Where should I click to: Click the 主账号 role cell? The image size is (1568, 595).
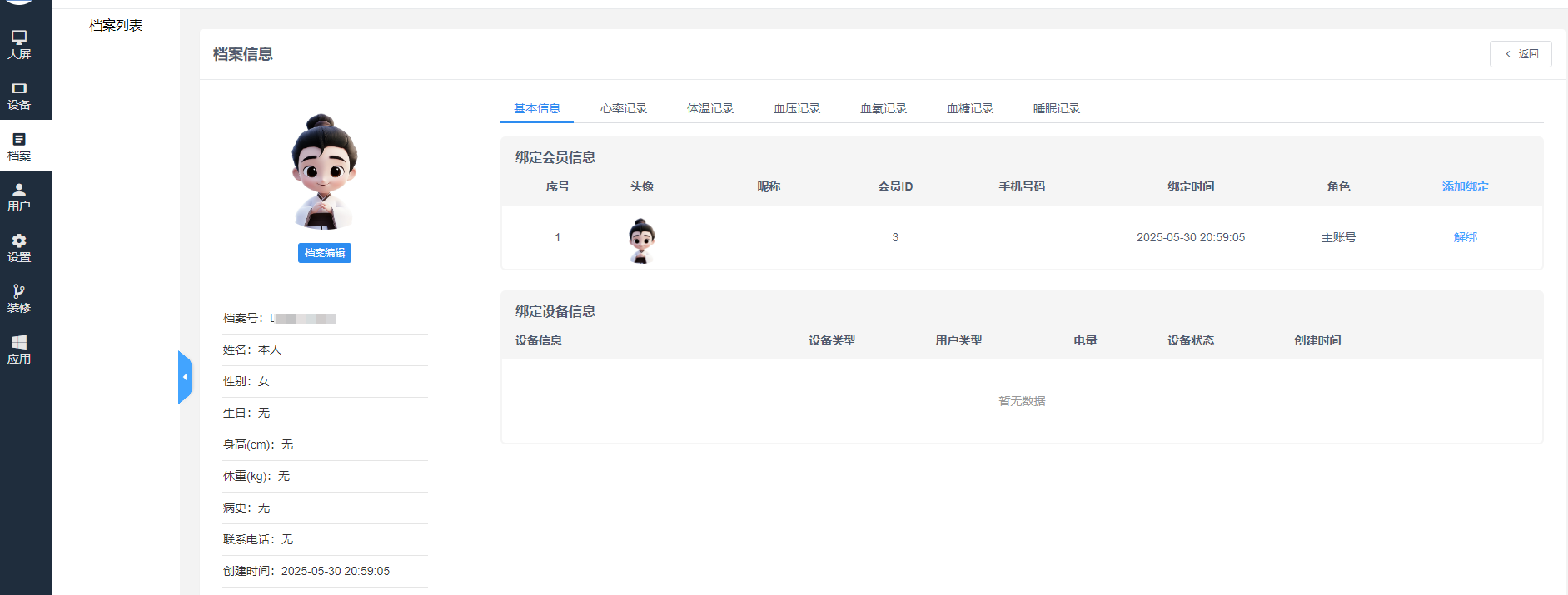[x=1339, y=237]
